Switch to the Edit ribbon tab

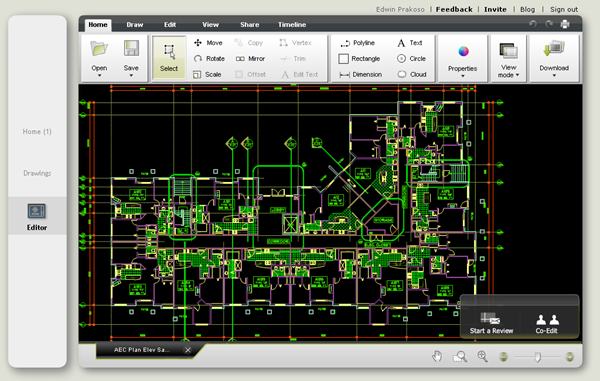point(170,24)
